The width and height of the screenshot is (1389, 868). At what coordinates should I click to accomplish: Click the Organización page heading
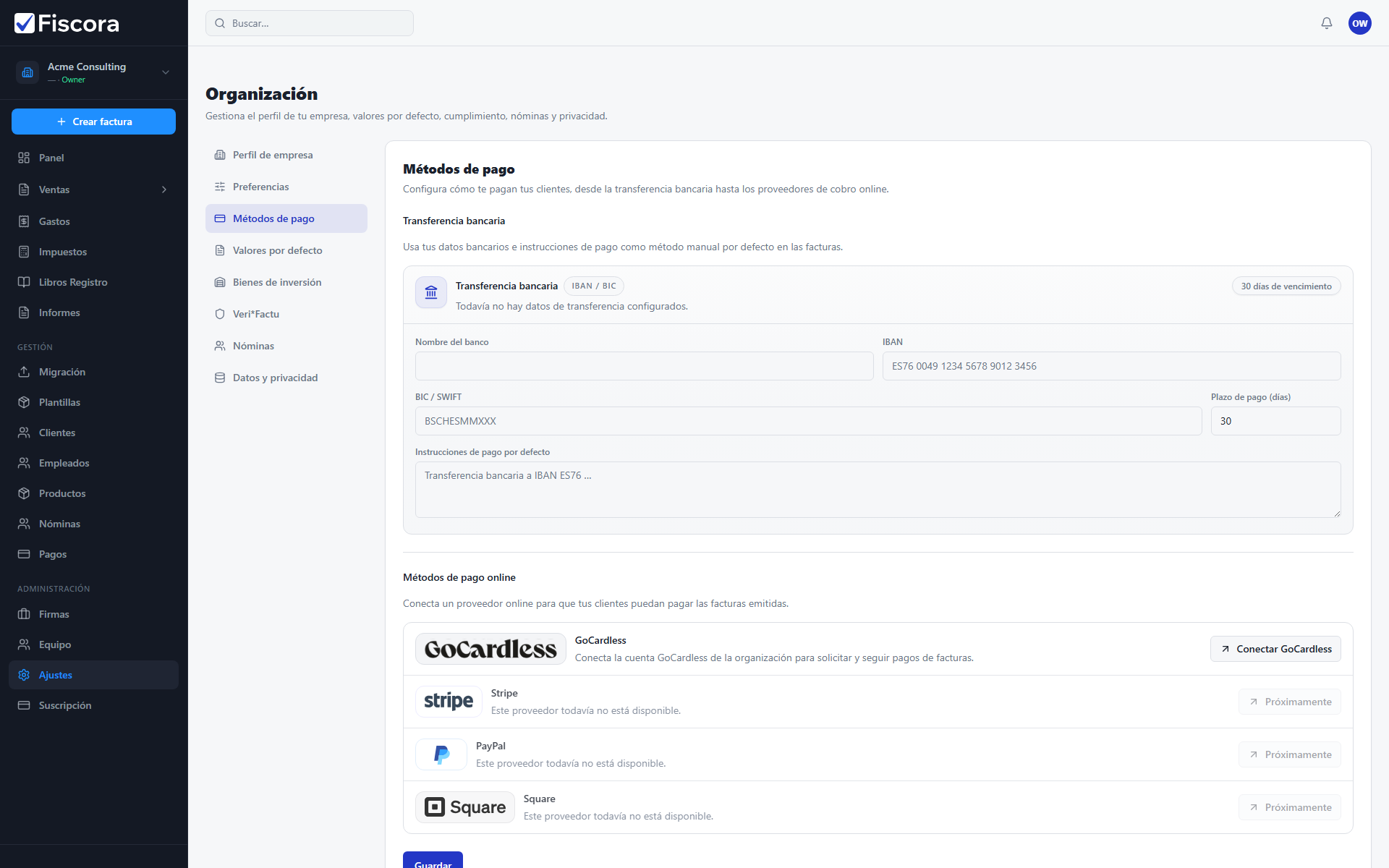261,94
